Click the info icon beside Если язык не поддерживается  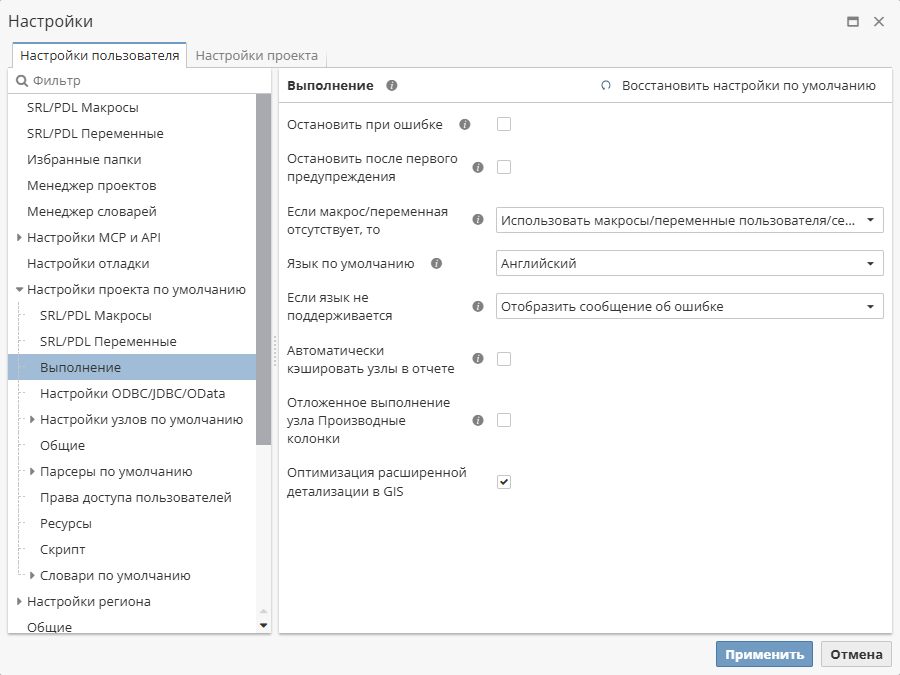477,306
